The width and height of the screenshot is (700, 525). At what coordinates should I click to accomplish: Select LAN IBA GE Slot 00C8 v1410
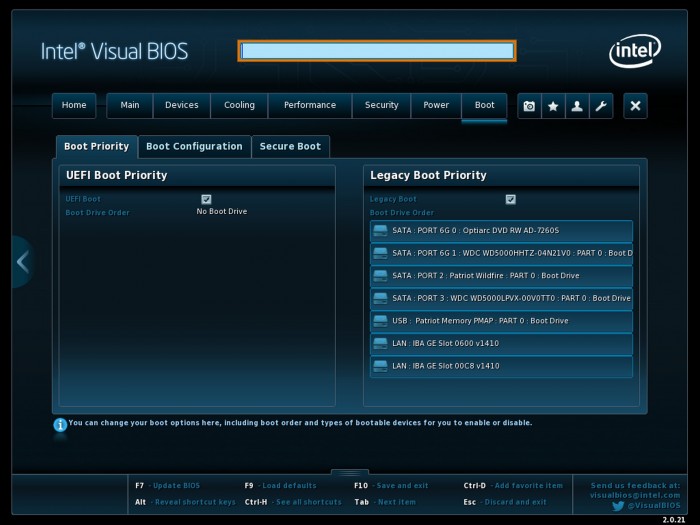(x=501, y=366)
